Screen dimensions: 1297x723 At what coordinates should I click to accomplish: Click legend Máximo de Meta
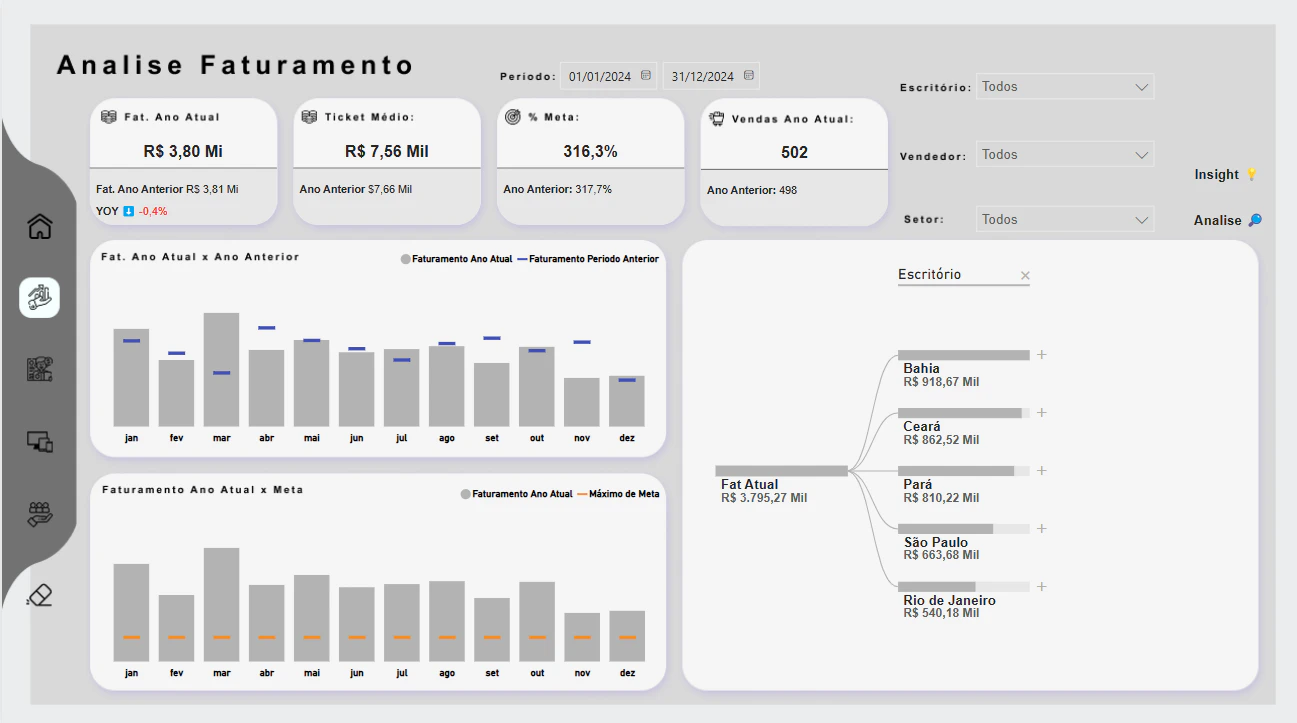tap(617, 494)
